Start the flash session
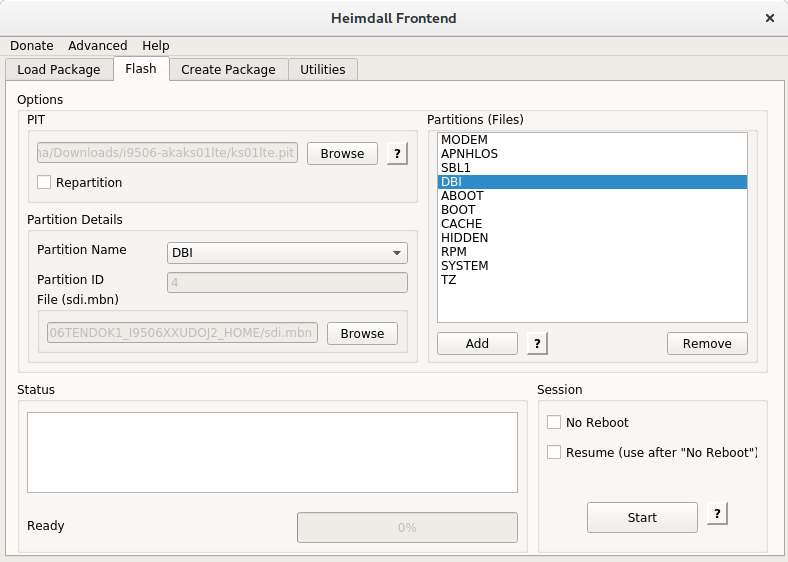This screenshot has height=562, width=788. [x=642, y=517]
